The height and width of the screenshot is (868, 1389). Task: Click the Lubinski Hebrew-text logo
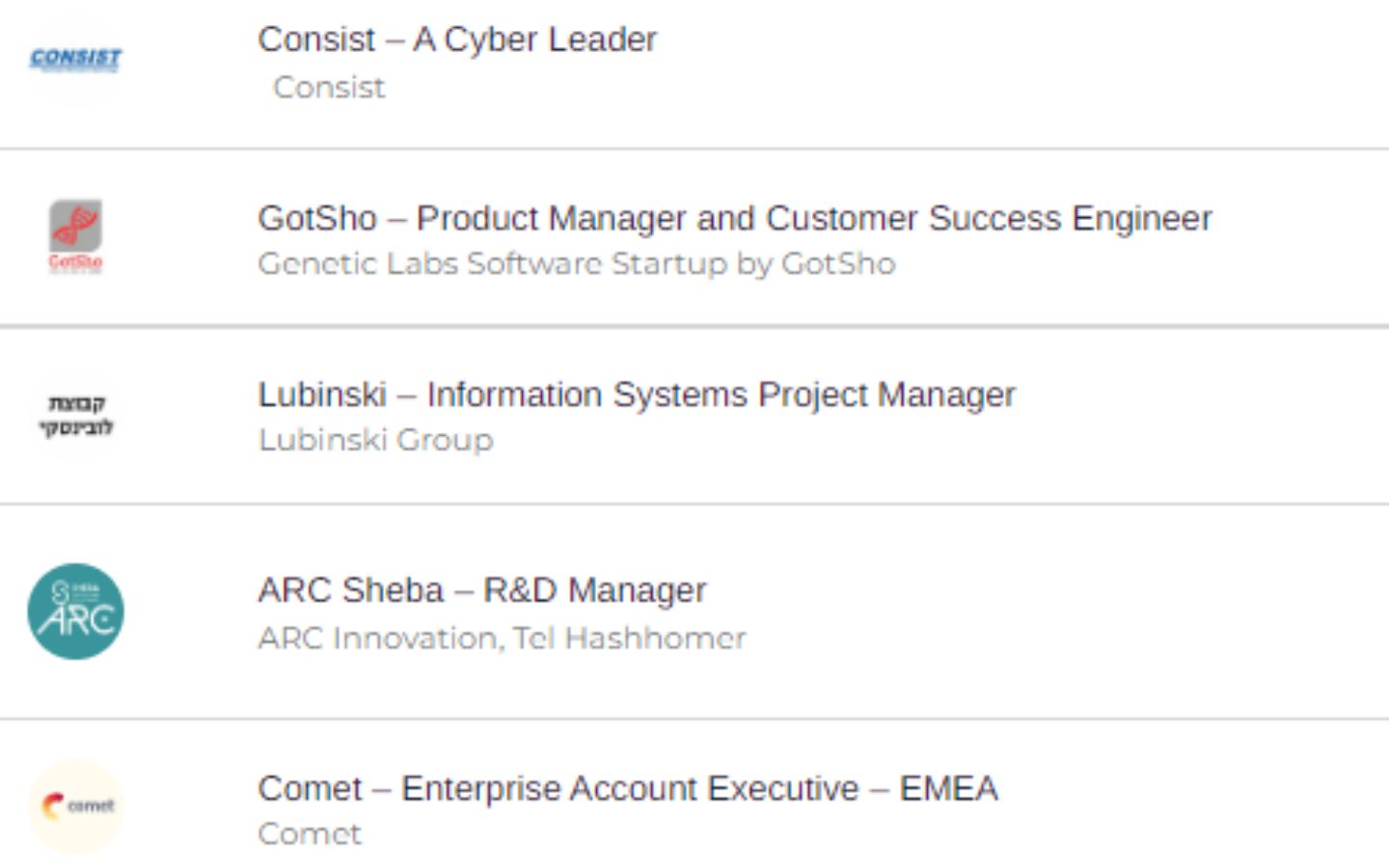point(75,415)
